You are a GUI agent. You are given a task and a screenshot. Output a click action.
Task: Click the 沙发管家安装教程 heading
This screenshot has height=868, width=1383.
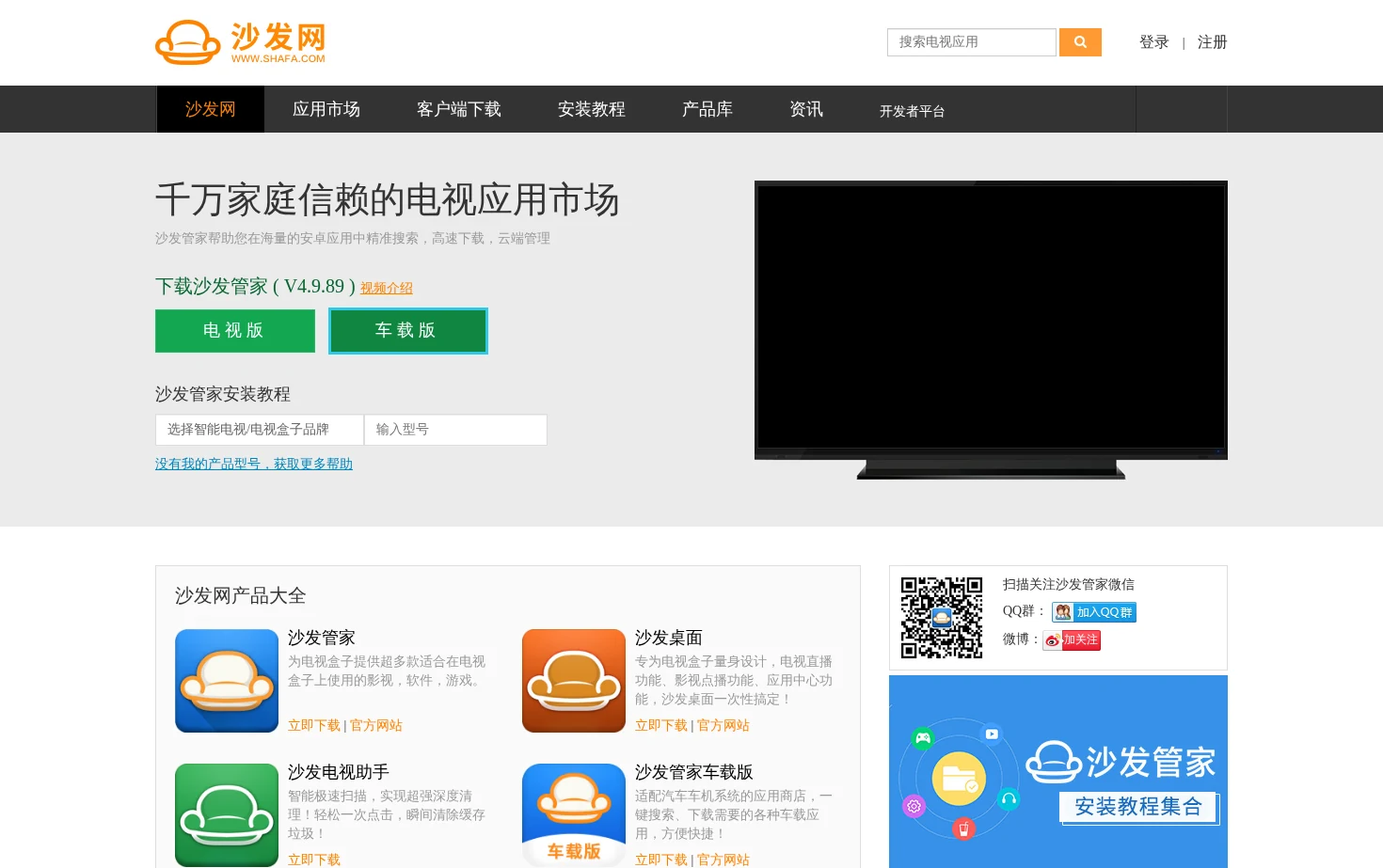tap(223, 394)
